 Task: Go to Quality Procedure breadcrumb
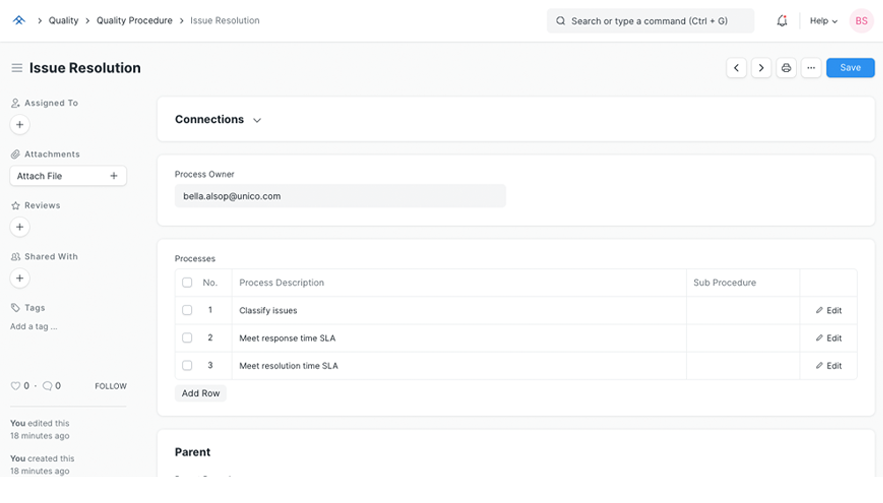tap(134, 21)
